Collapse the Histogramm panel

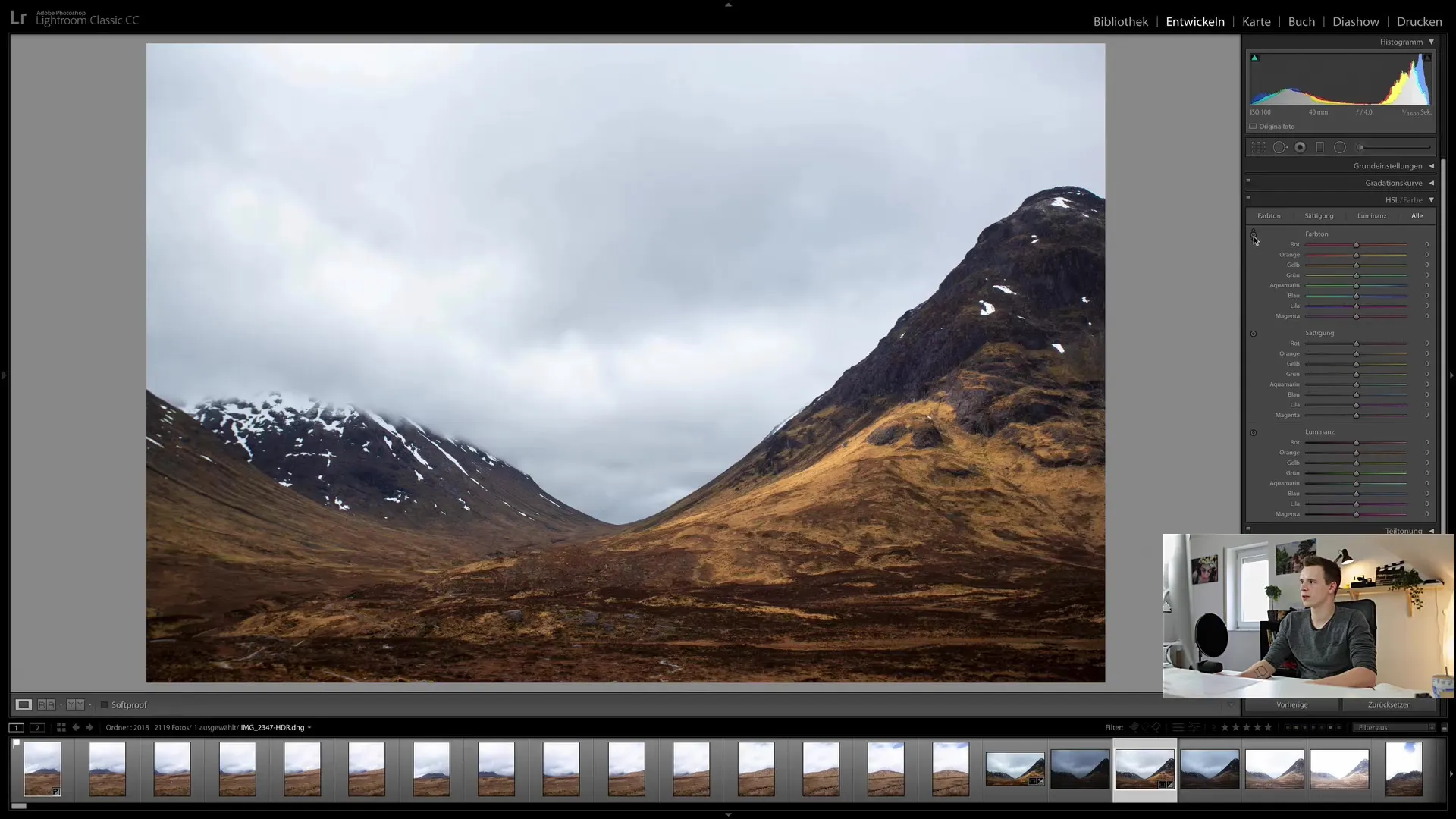click(1431, 42)
